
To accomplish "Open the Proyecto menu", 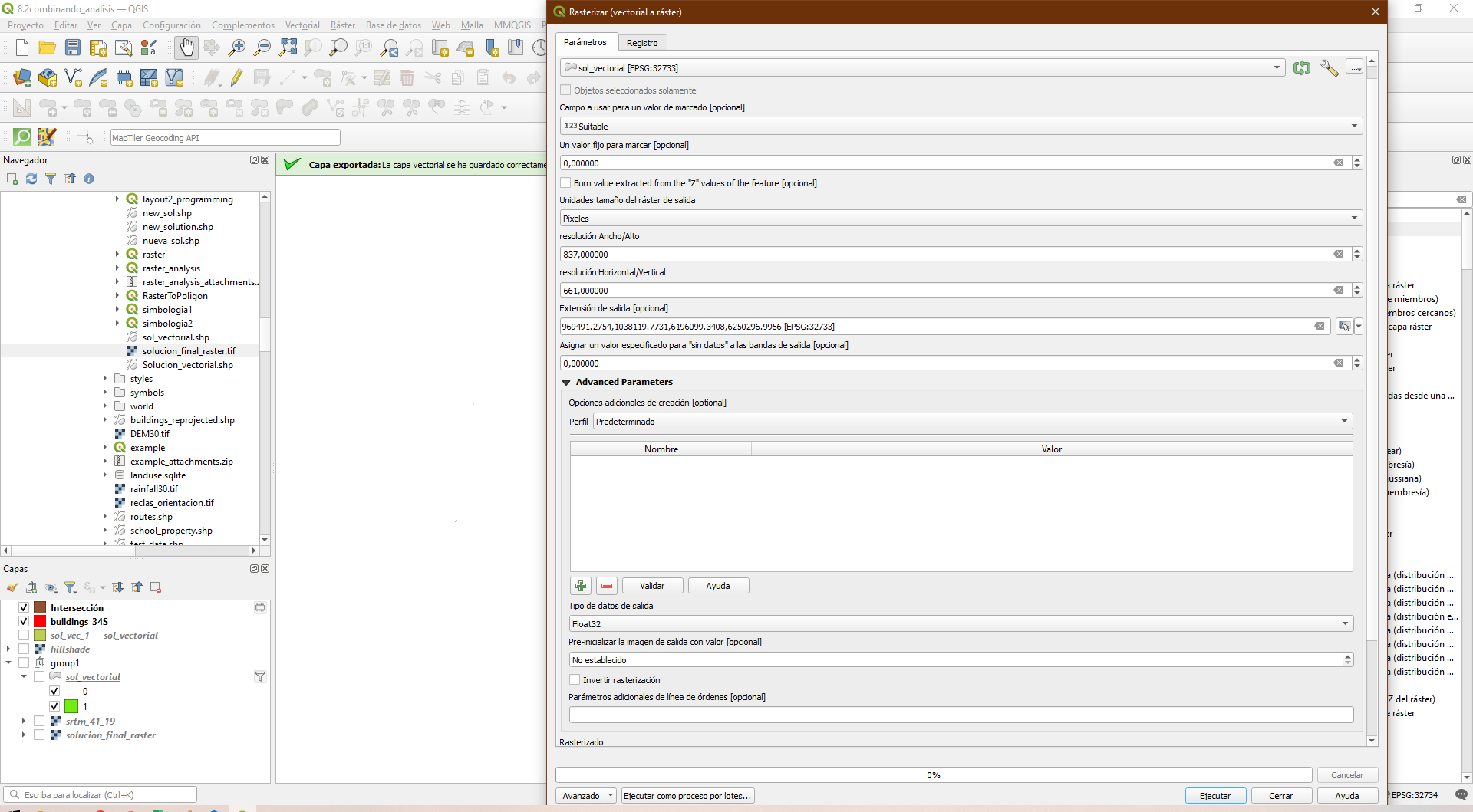I will point(25,25).
